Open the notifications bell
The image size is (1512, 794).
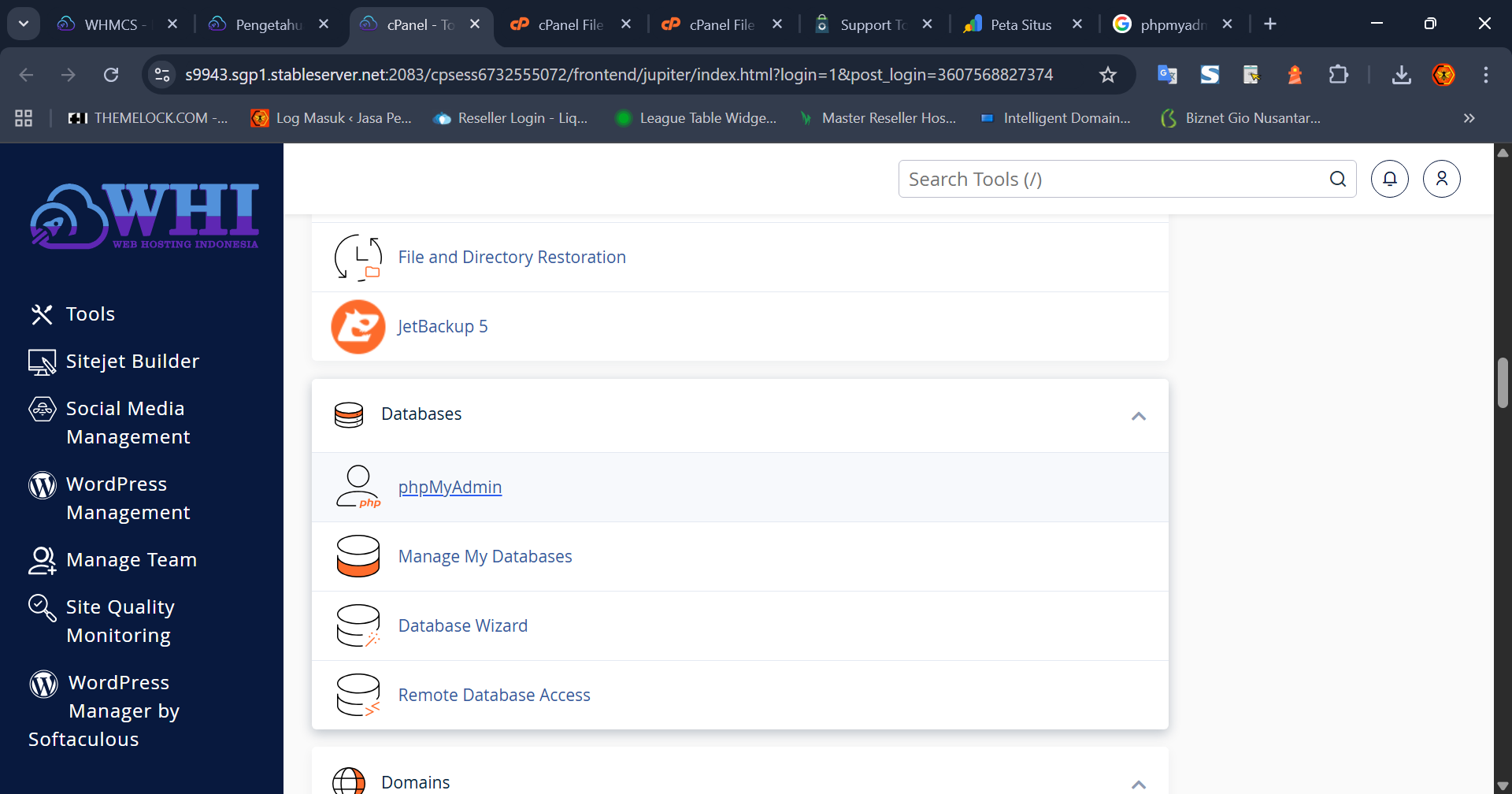coord(1389,179)
